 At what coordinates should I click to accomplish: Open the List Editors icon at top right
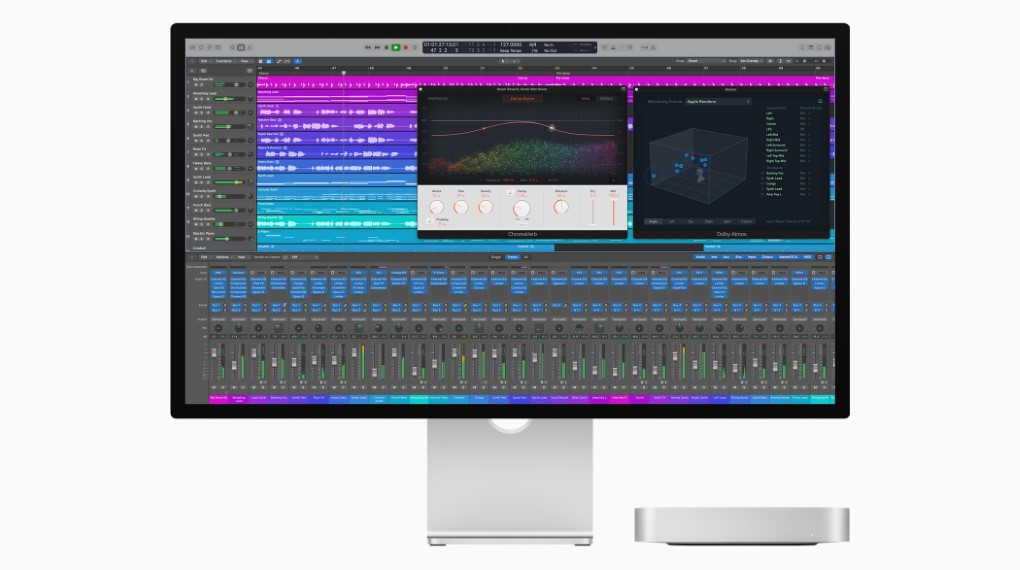[802, 48]
